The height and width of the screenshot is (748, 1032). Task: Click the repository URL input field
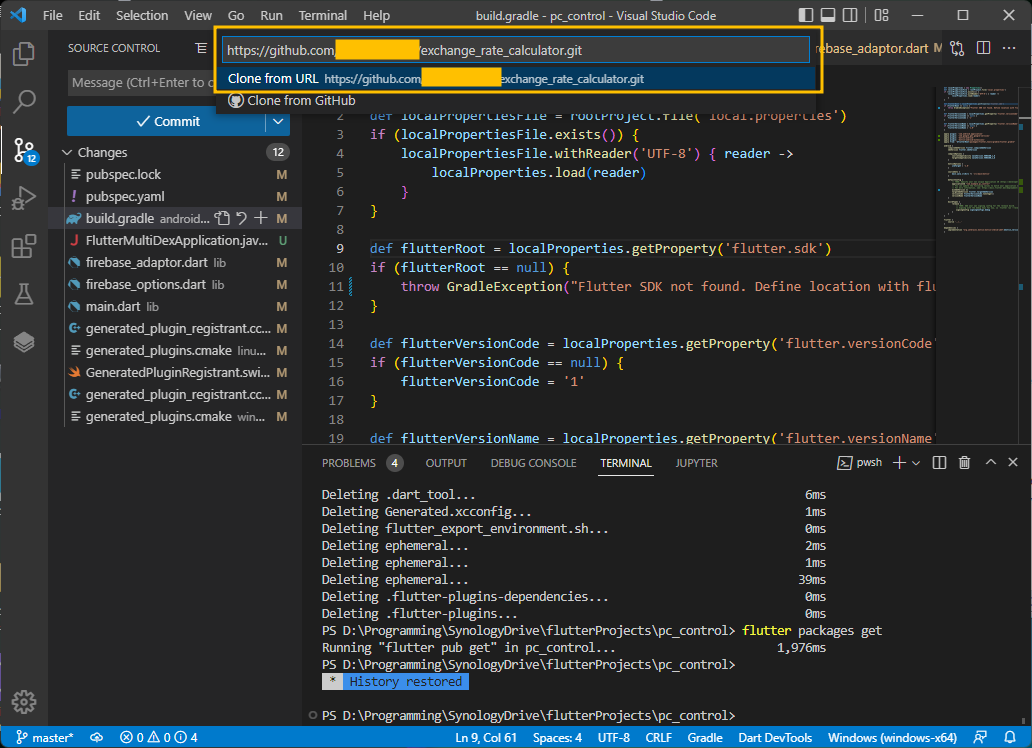516,50
